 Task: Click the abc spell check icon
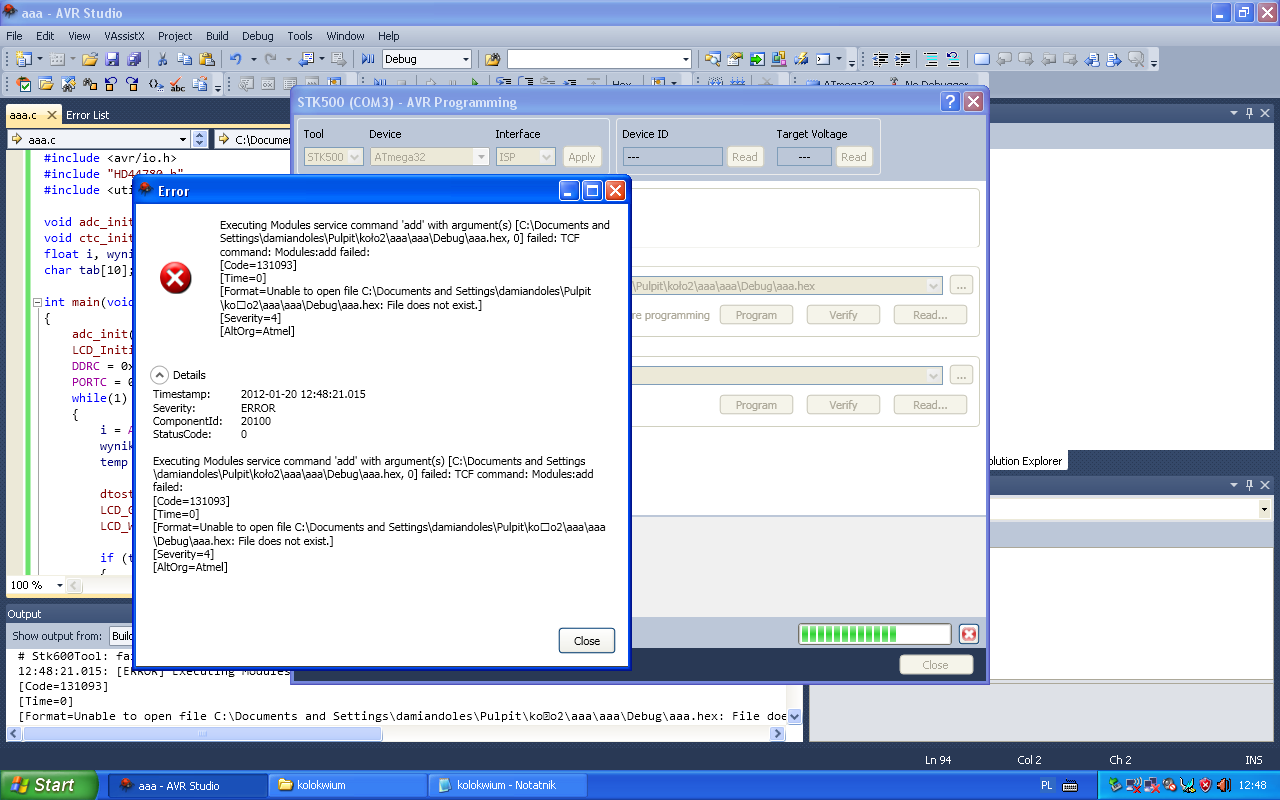(x=177, y=85)
